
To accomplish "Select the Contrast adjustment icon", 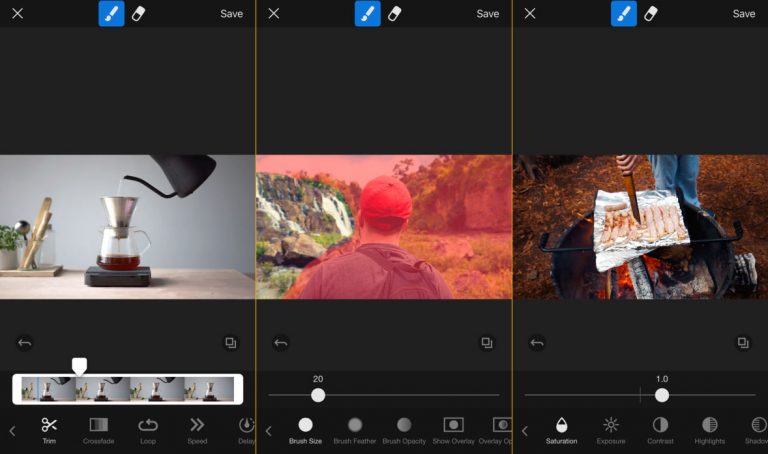I will pos(660,430).
